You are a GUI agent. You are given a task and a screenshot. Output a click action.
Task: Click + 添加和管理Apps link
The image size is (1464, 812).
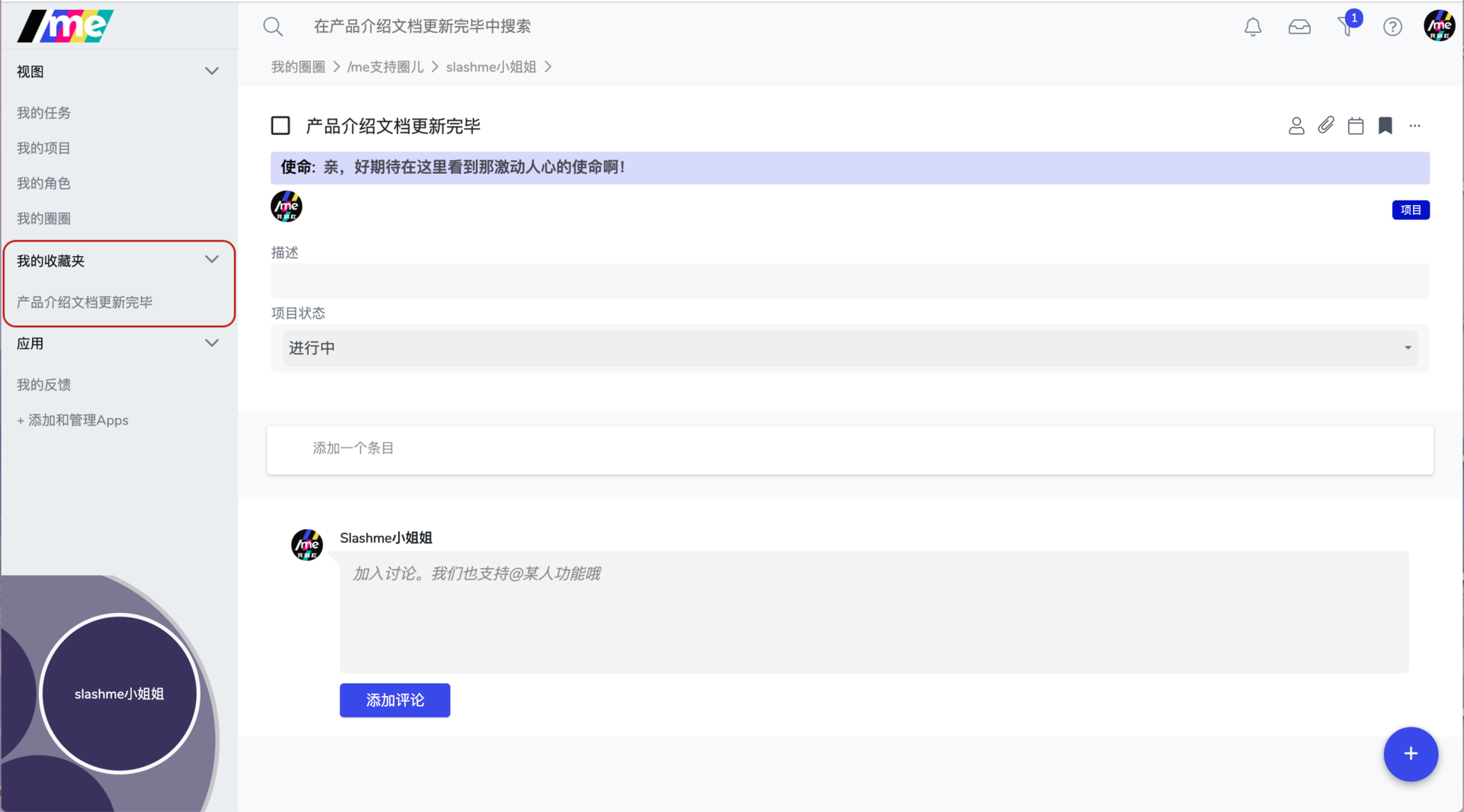coord(72,420)
